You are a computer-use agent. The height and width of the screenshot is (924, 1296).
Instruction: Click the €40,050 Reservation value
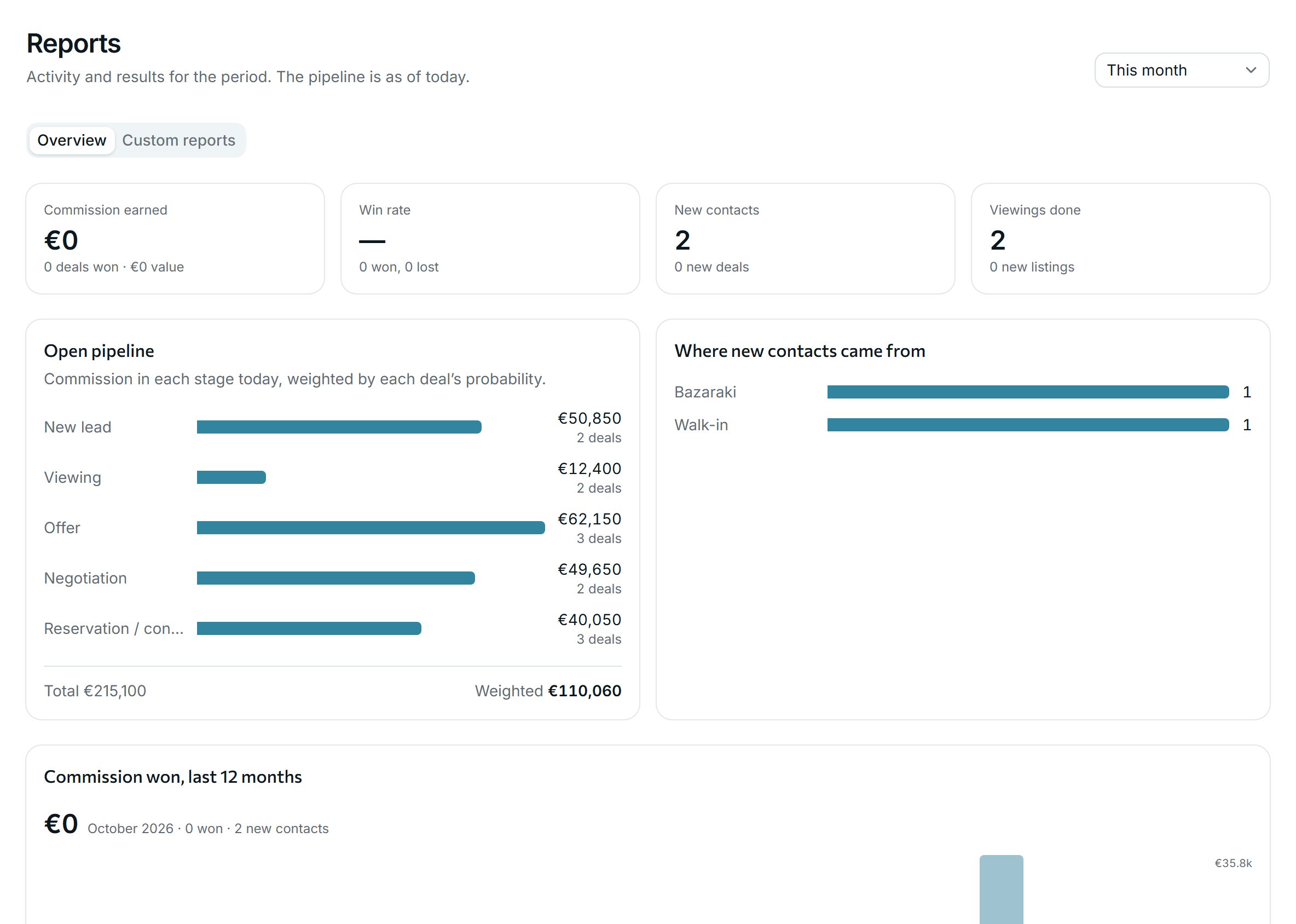coord(589,620)
